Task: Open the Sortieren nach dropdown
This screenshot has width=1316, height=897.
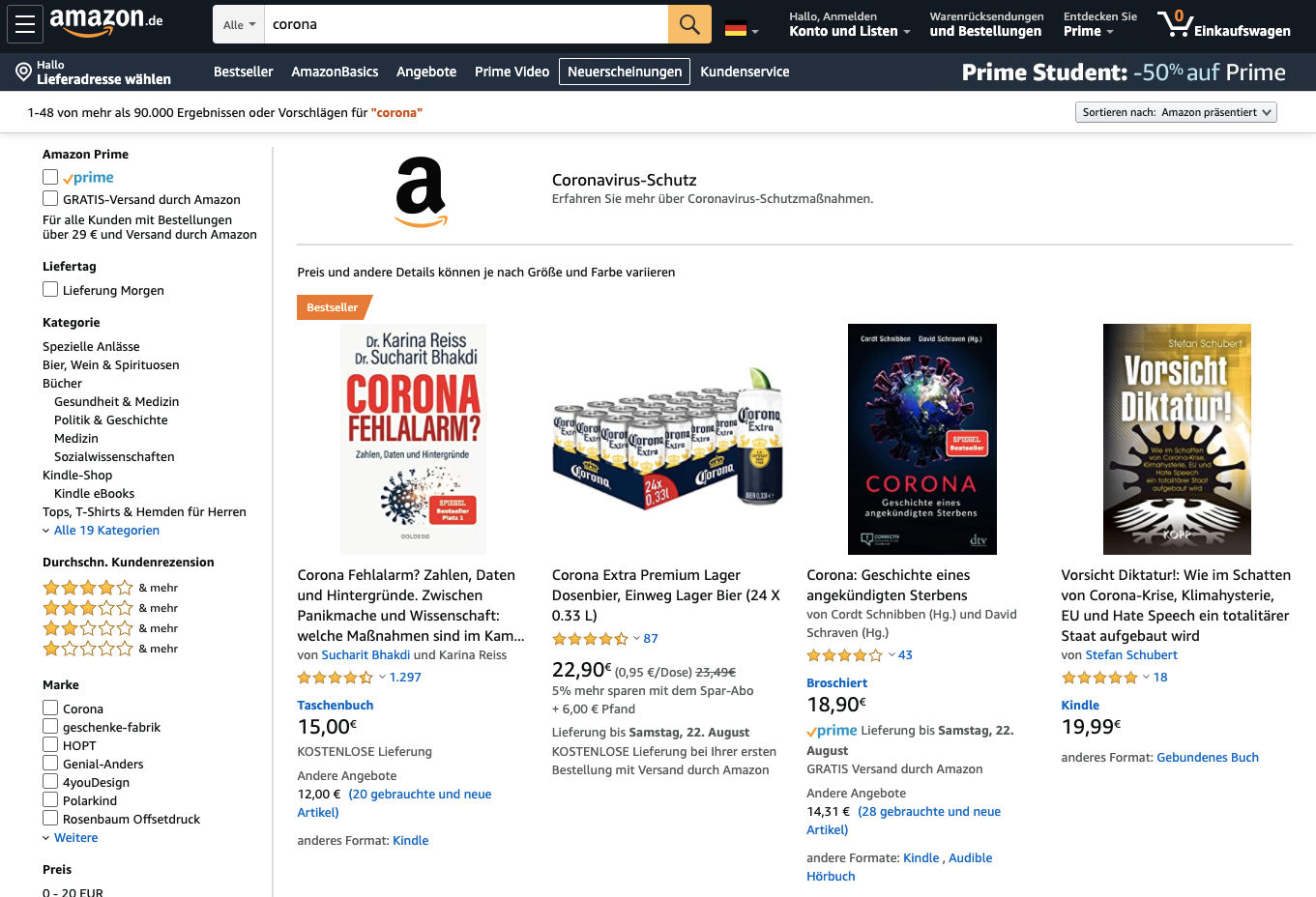Action: click(1176, 111)
